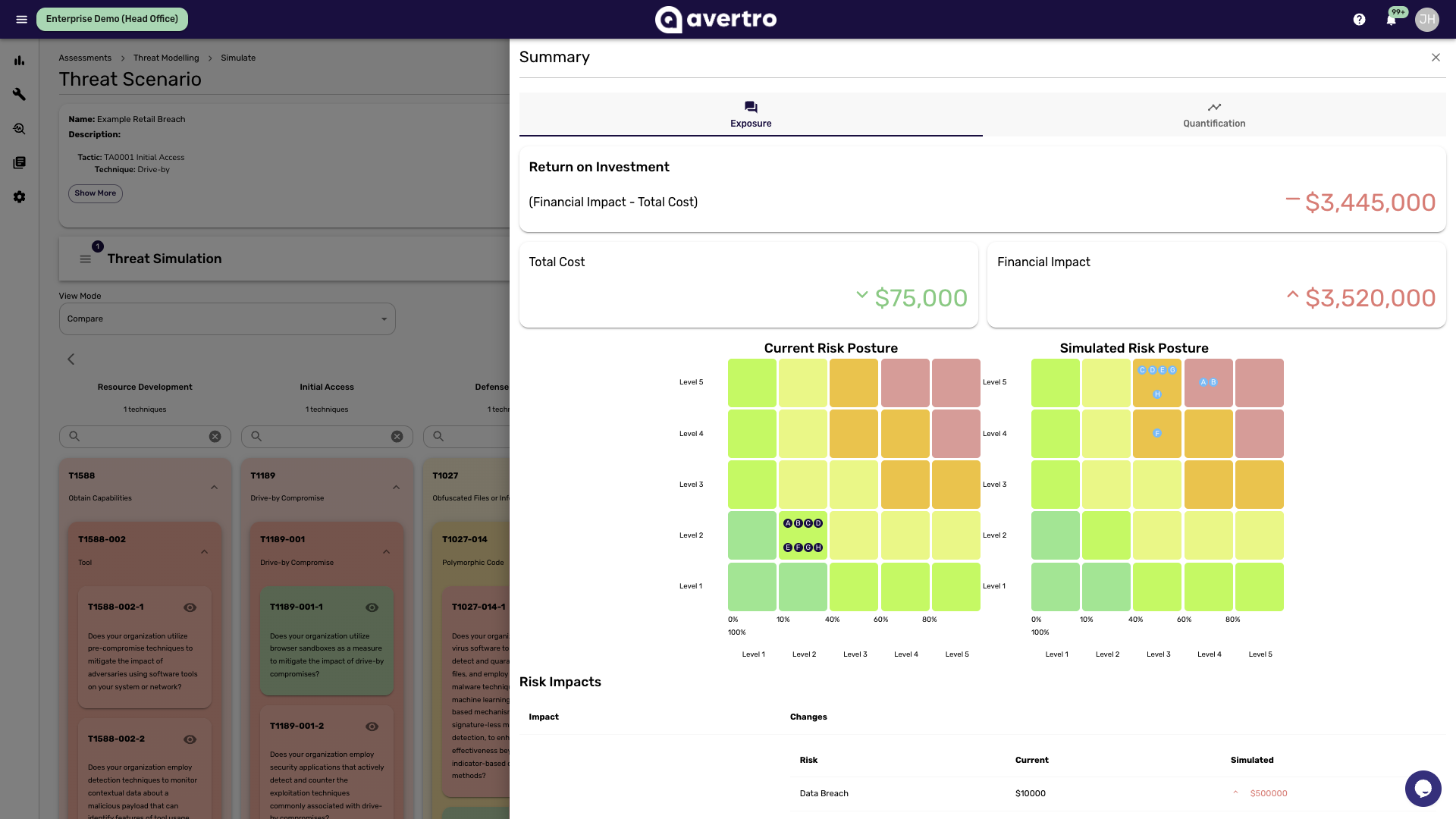Viewport: 1456px width, 819px height.
Task: Open the notifications bell
Action: tap(1391, 20)
